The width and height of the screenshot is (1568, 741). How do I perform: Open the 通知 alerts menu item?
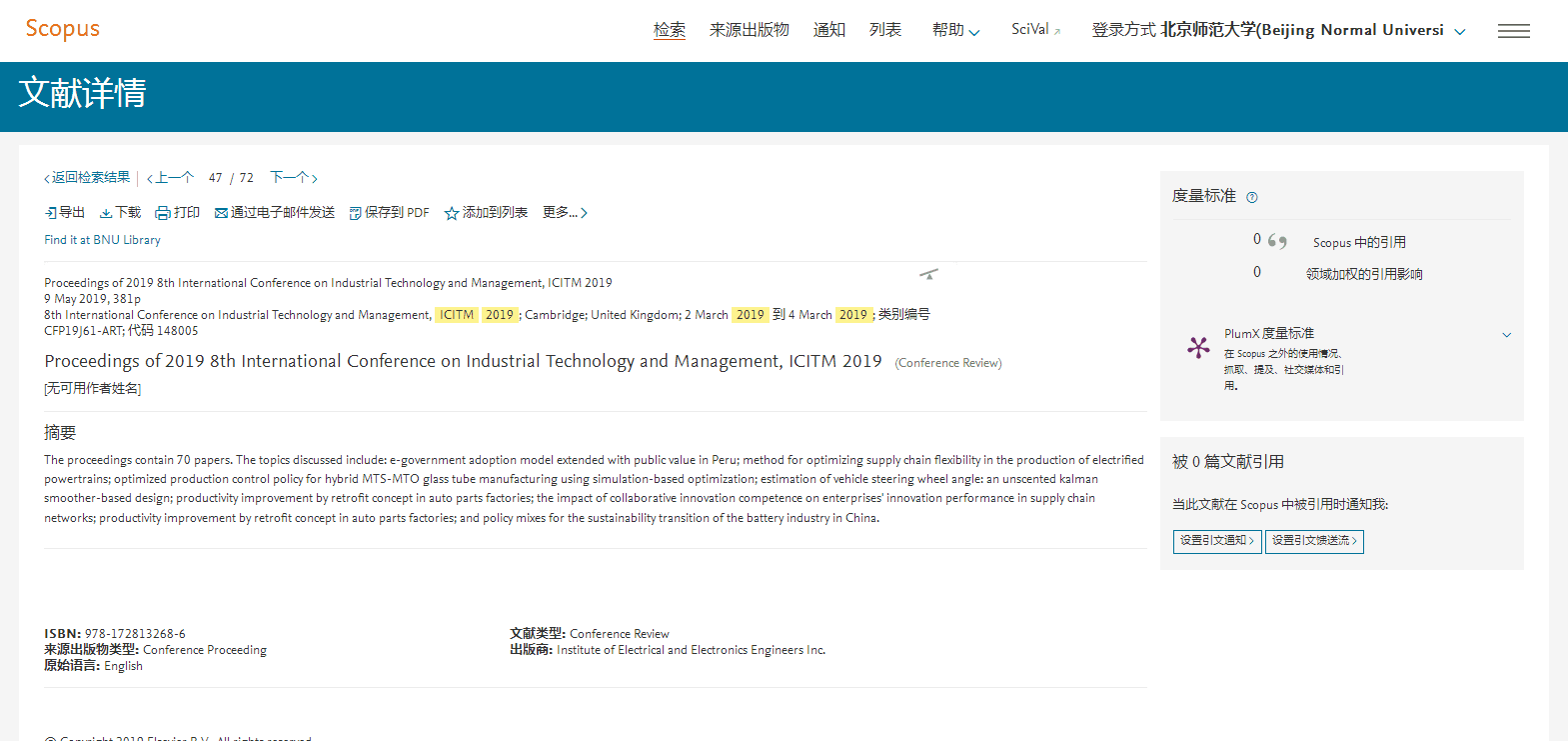[829, 30]
